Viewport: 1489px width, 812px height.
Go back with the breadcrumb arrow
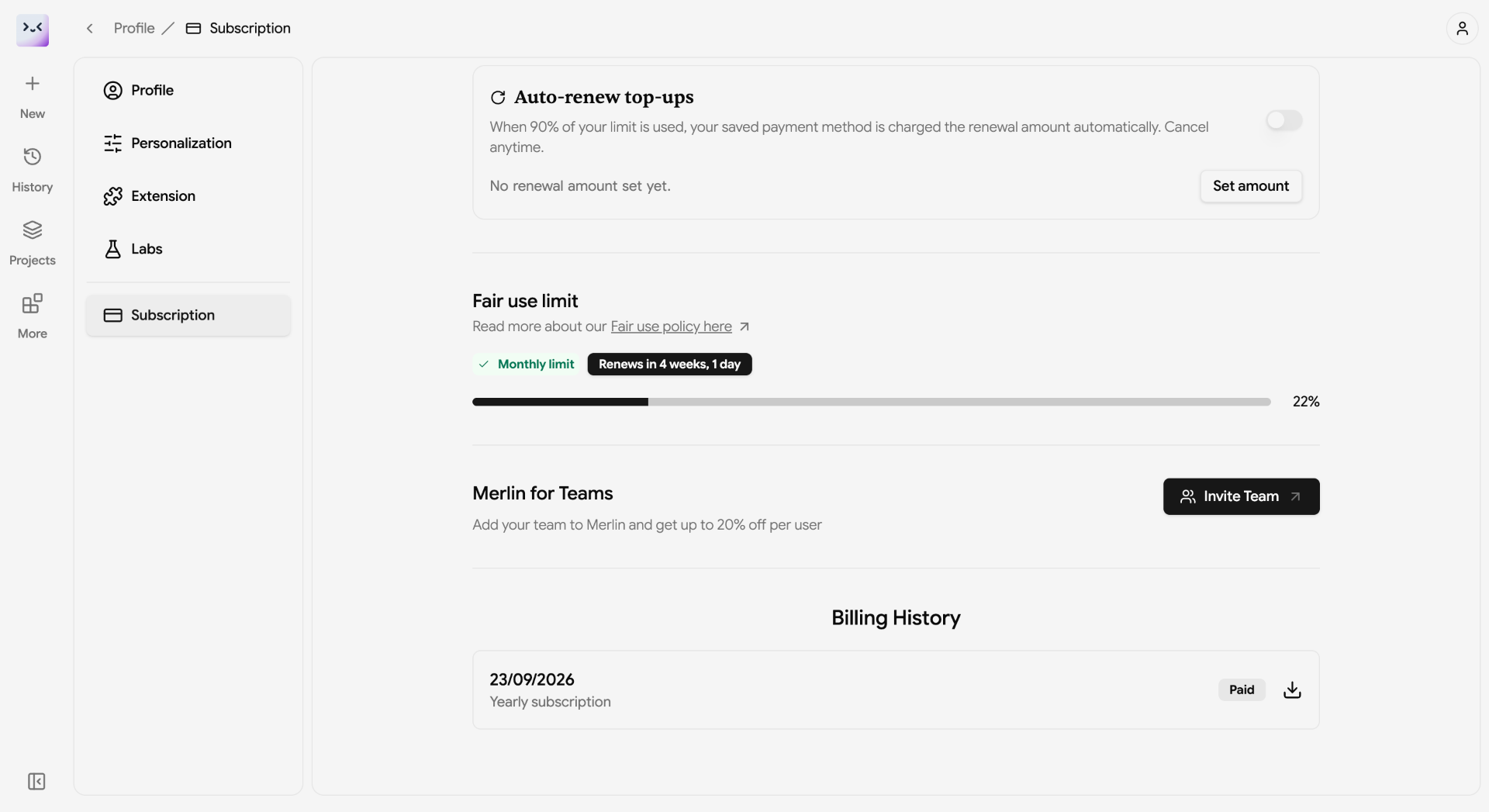tap(90, 29)
